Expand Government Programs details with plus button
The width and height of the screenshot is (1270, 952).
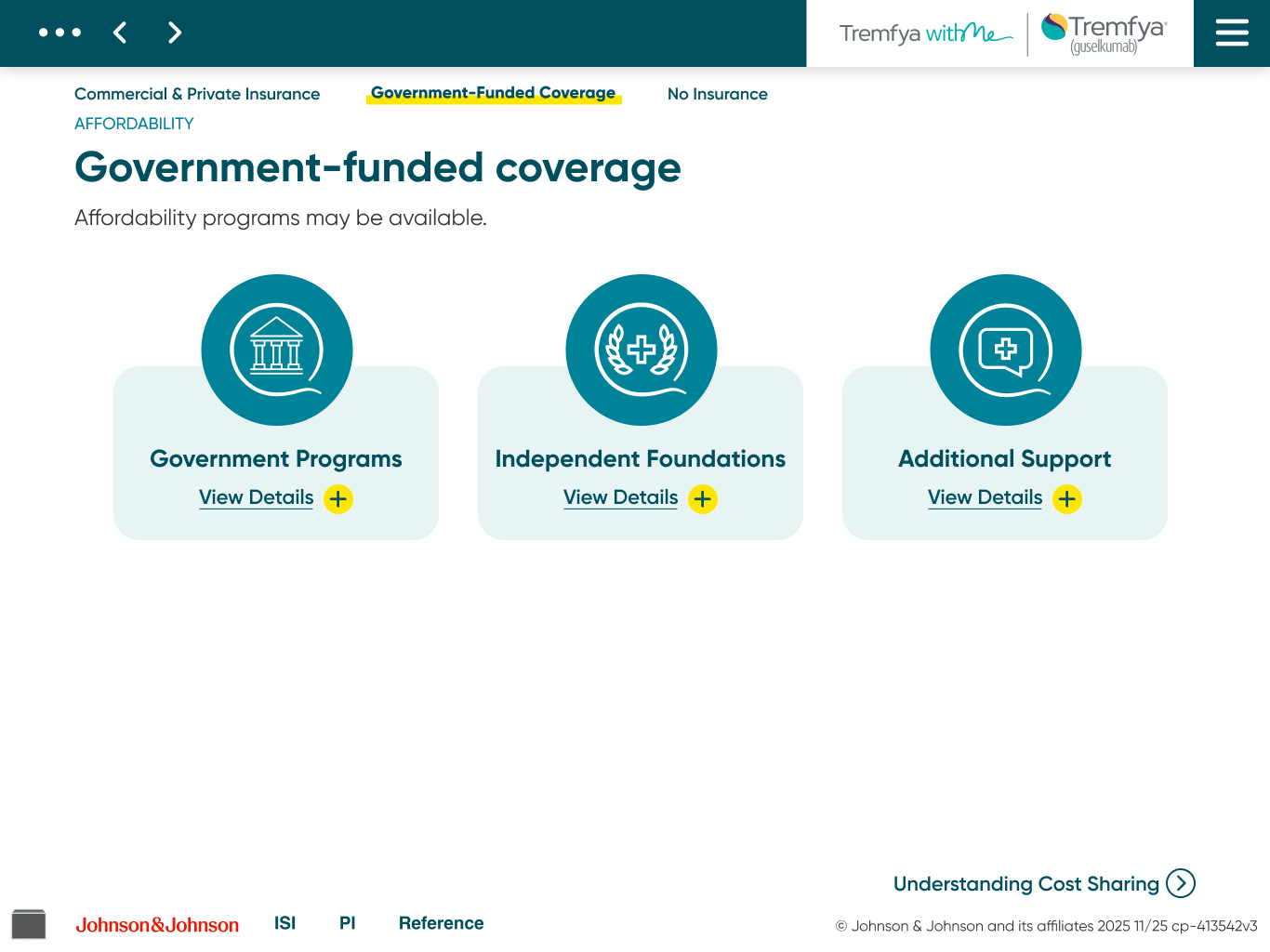click(x=337, y=498)
